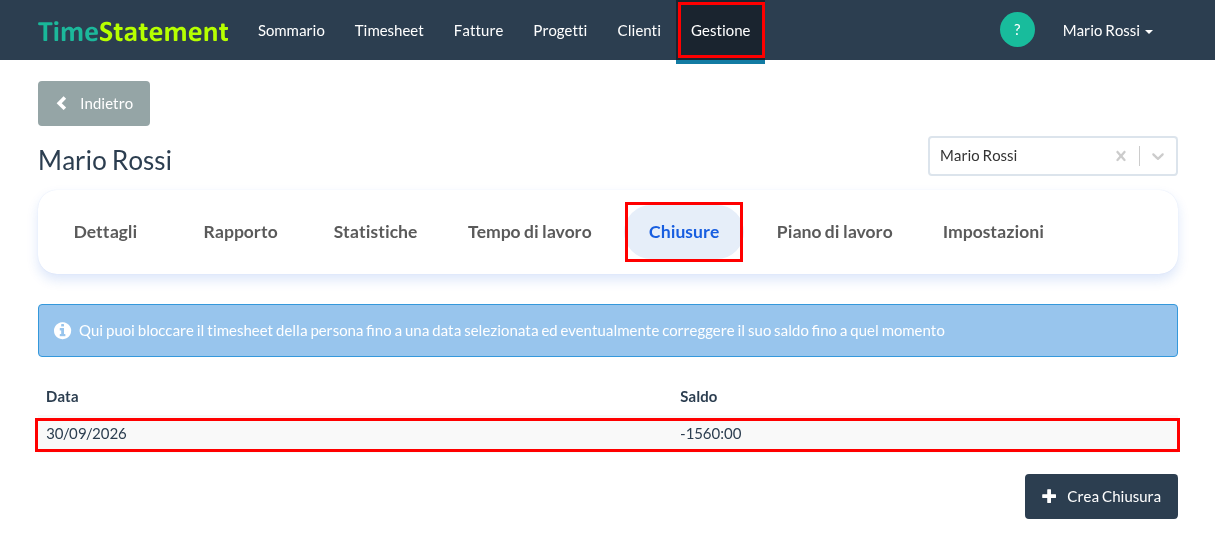Open the Mario Rossi user menu
Image resolution: width=1215 pixels, height=543 pixels.
point(1107,31)
